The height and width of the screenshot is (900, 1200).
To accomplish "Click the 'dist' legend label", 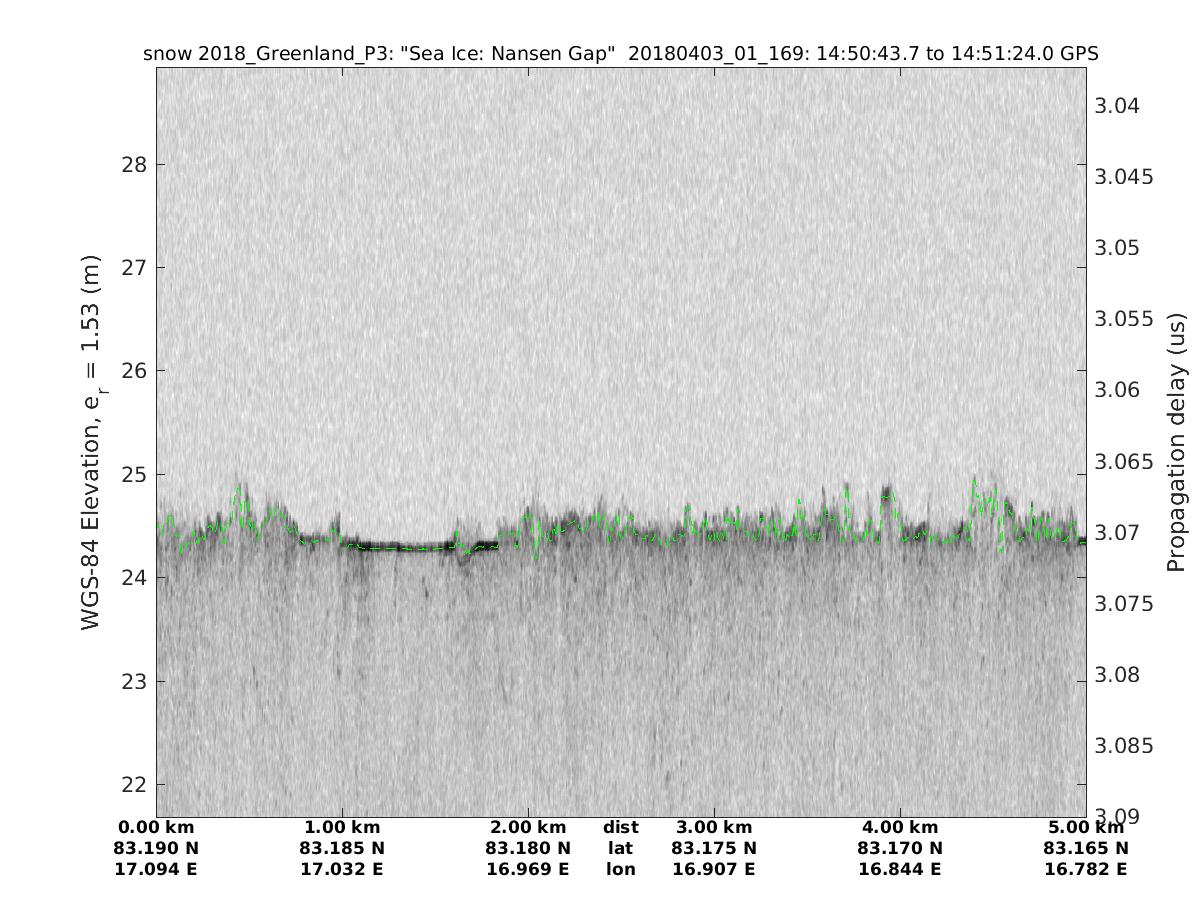I will 621,827.
